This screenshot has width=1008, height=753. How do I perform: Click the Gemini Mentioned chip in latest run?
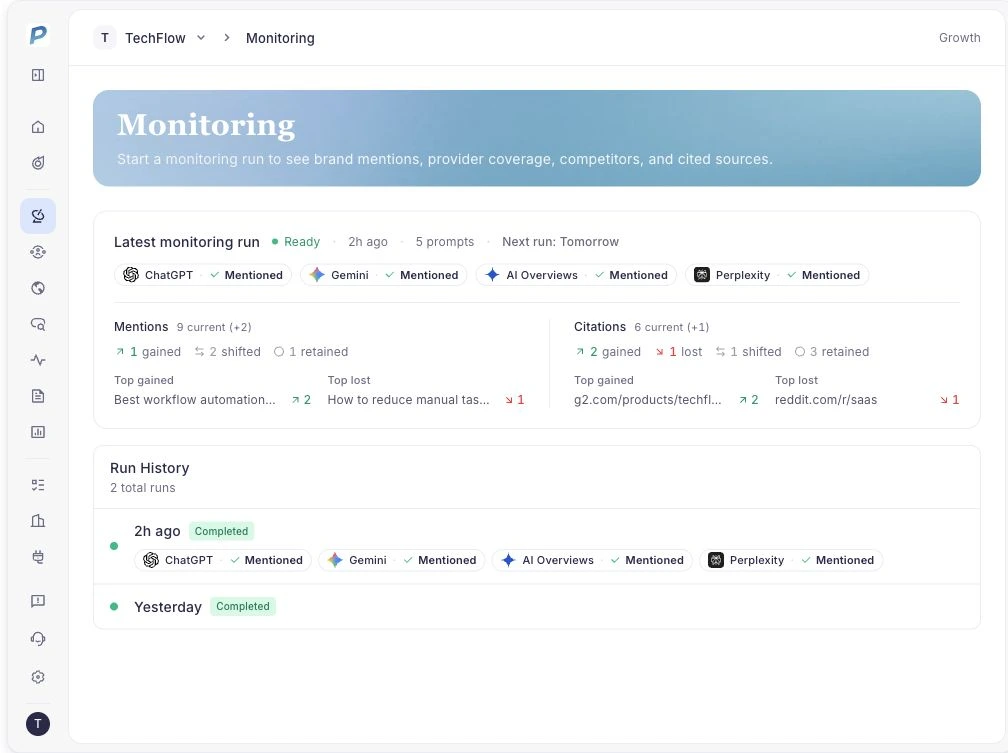click(x=383, y=275)
